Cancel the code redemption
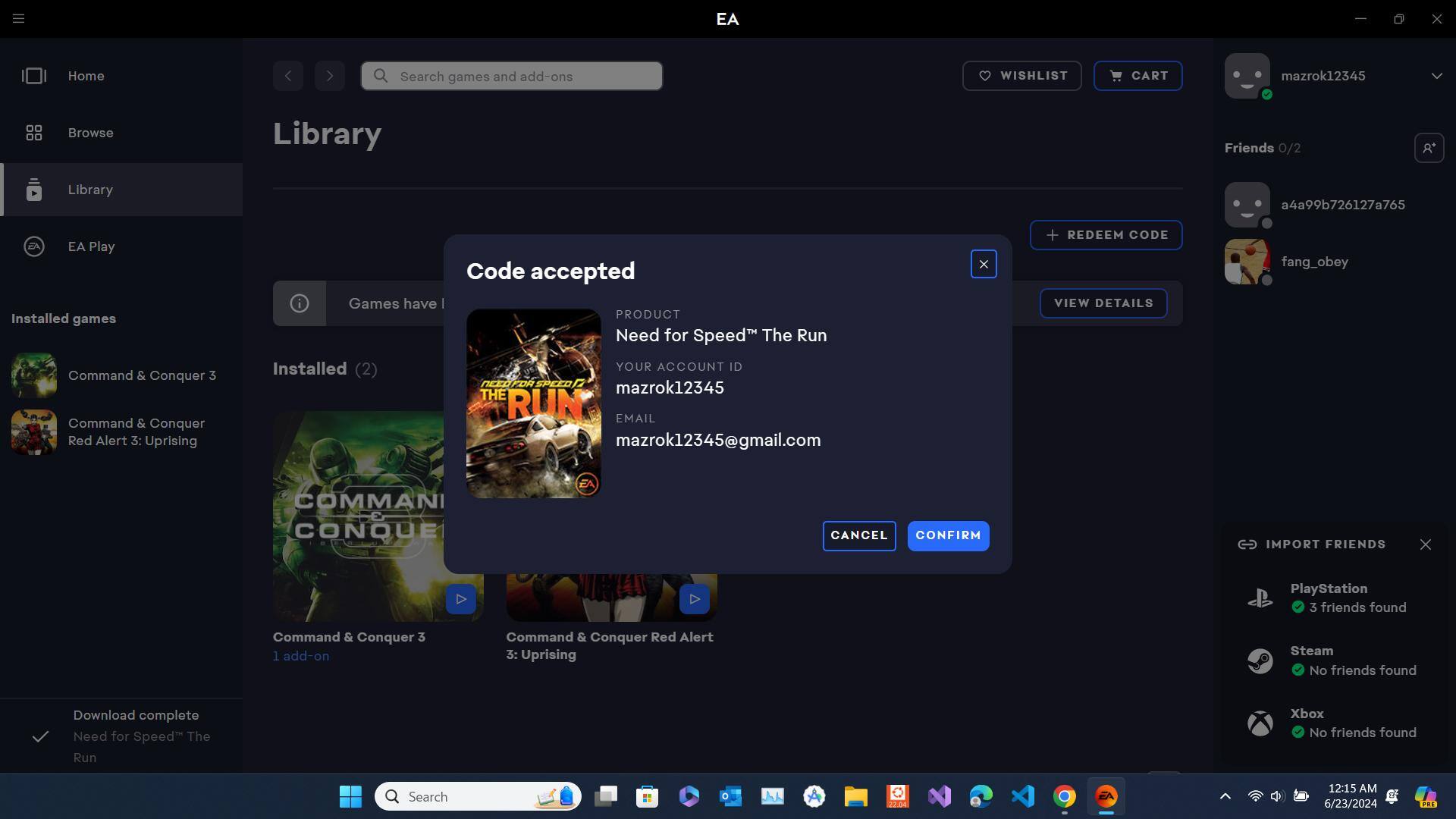The height and width of the screenshot is (819, 1456). (858, 535)
